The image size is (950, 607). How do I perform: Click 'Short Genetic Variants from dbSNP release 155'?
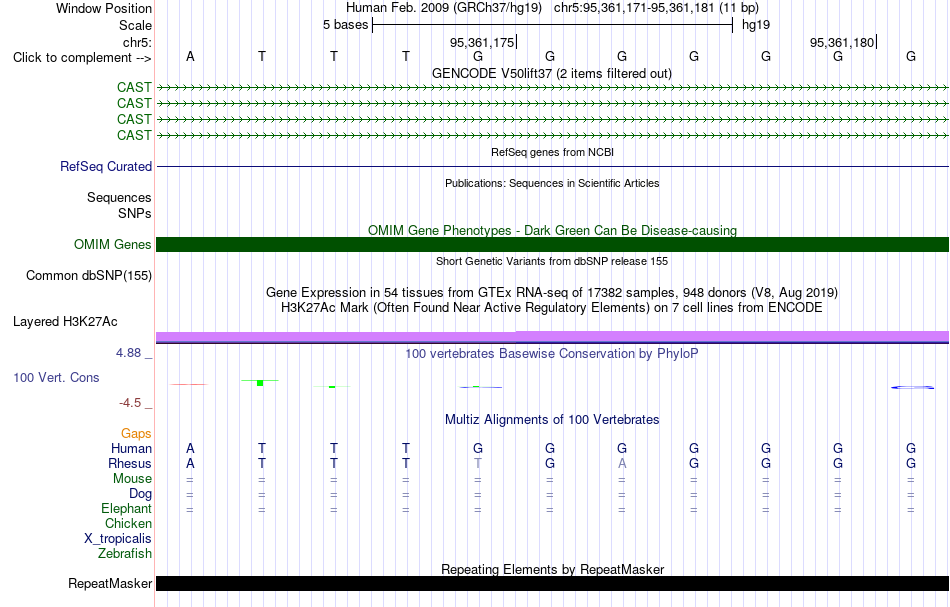click(552, 261)
